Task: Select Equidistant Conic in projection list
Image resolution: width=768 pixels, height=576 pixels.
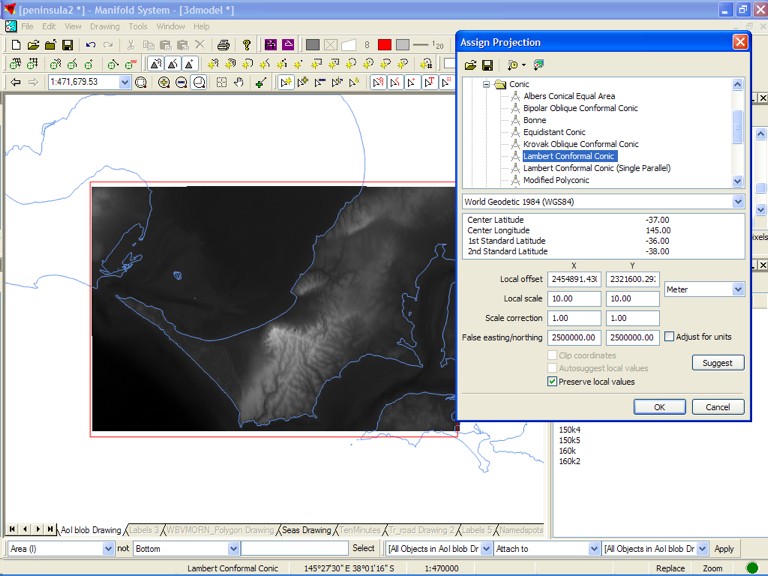Action: [554, 132]
